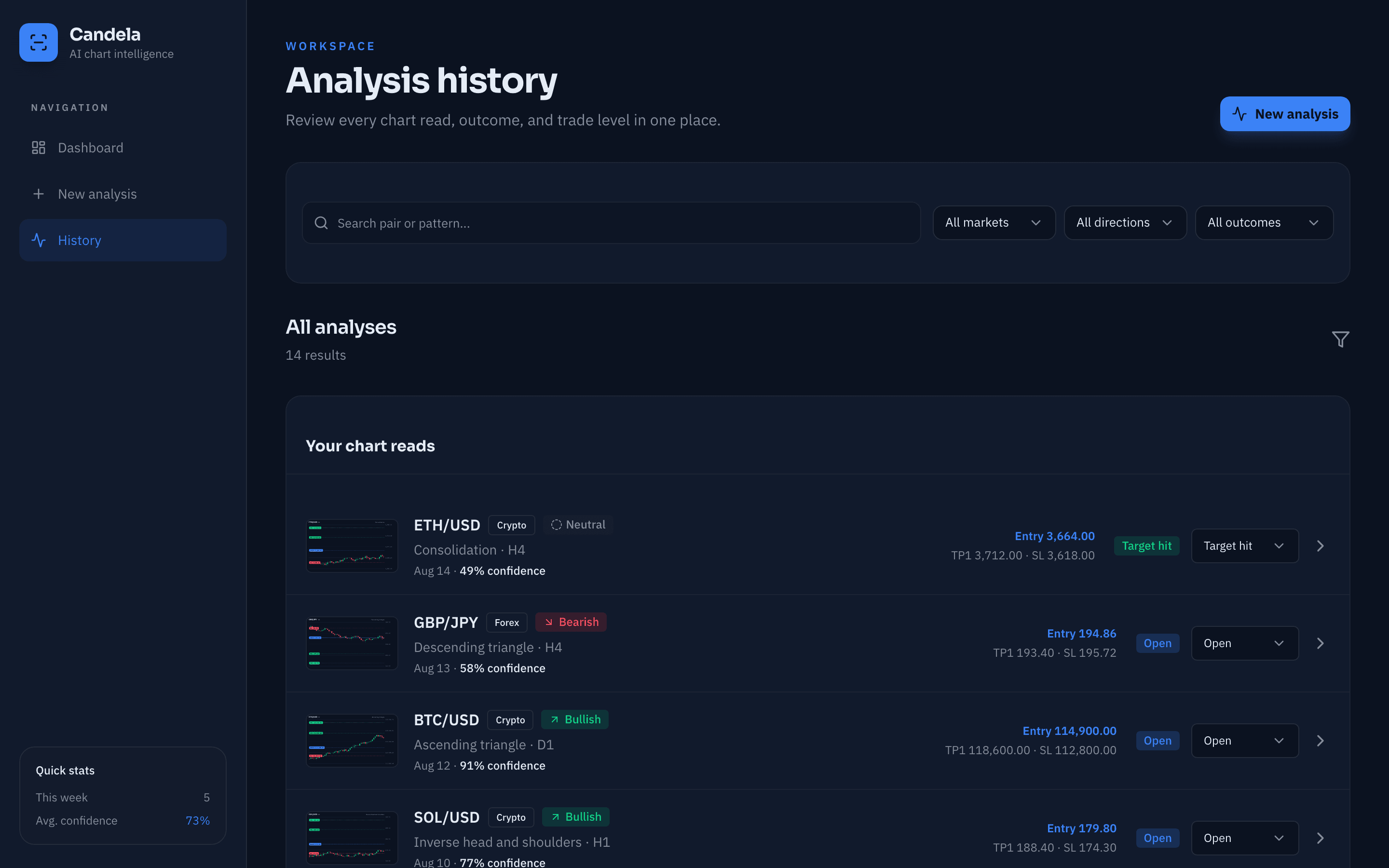The height and width of the screenshot is (868, 1389).
Task: Click the BTC/USD pair title
Action: click(x=447, y=720)
